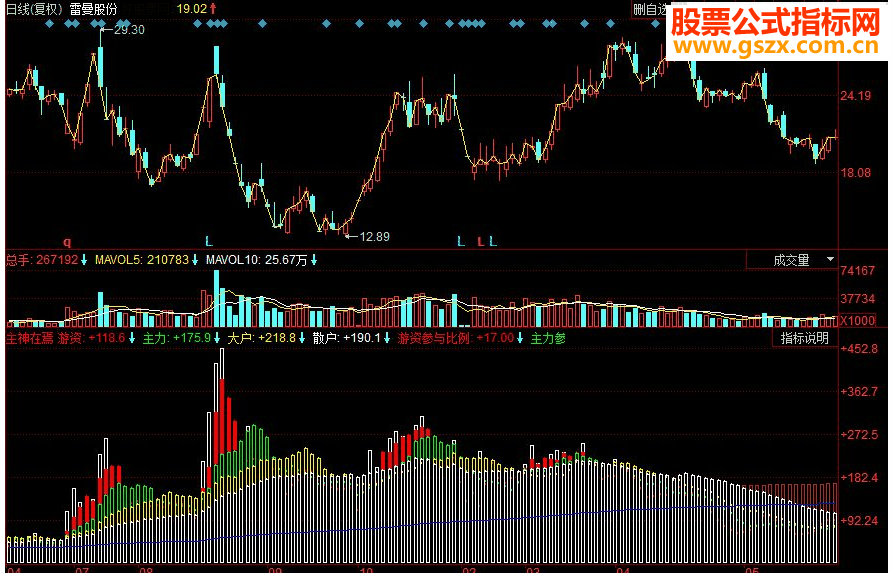Click the 主力: +175.9 value

177,338
